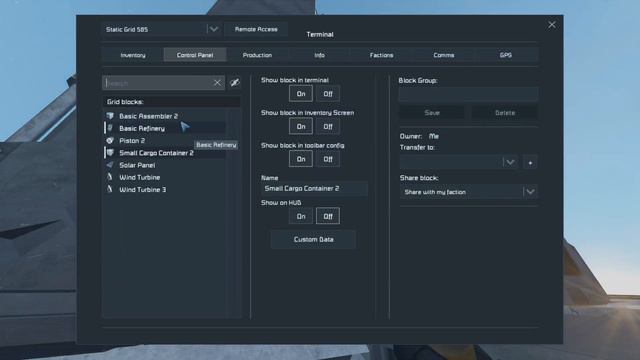Select Wind Turbine in grid blocks
This screenshot has width=640, height=360.
point(165,178)
